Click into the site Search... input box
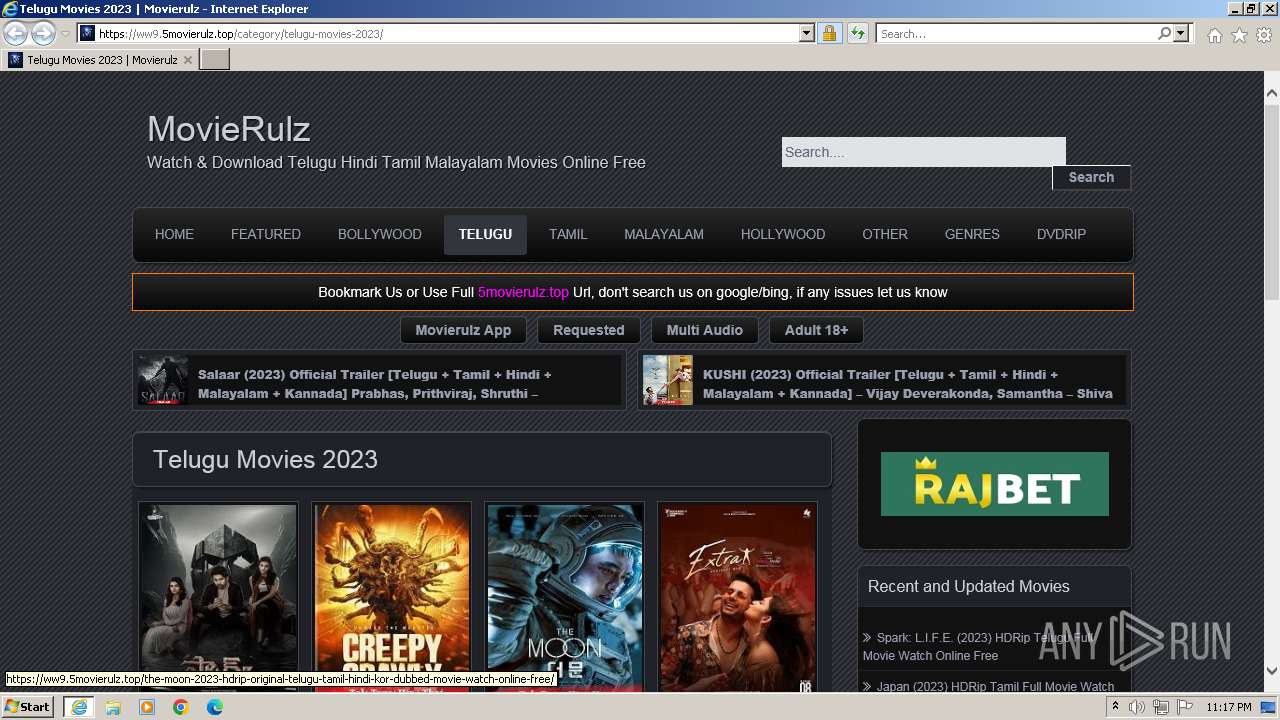Image resolution: width=1280 pixels, height=720 pixels. click(923, 152)
